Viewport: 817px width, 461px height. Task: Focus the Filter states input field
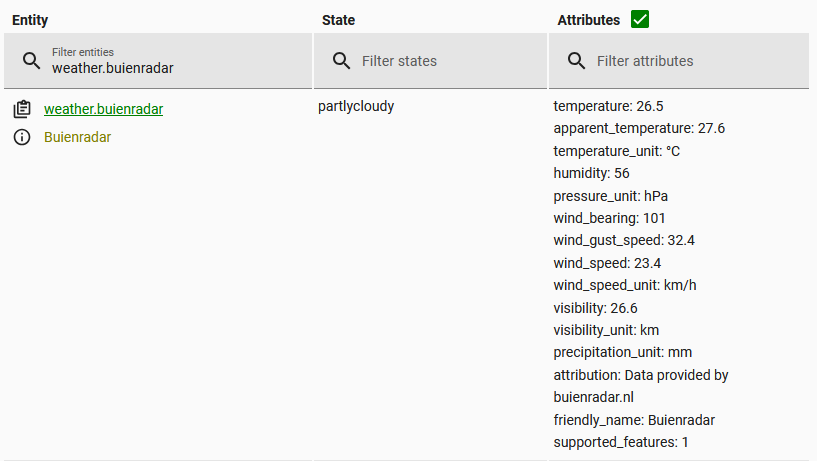[x=430, y=61]
